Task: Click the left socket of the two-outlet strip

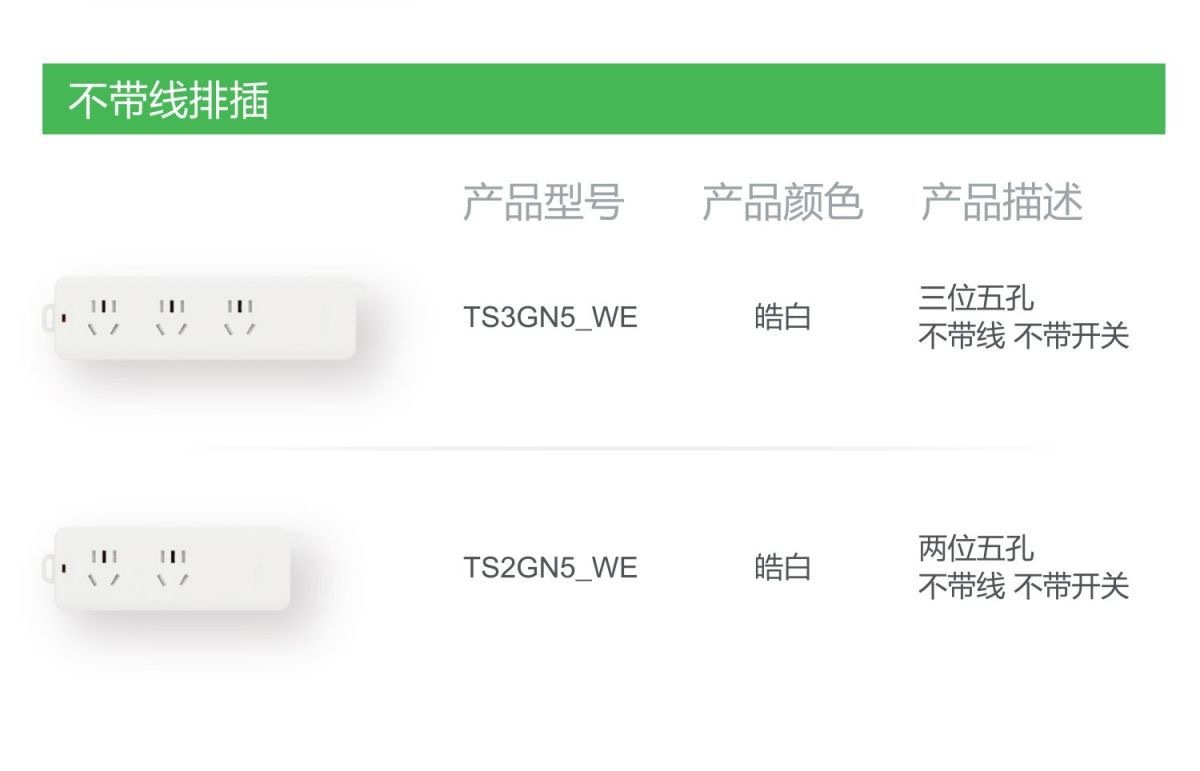Action: [103, 567]
